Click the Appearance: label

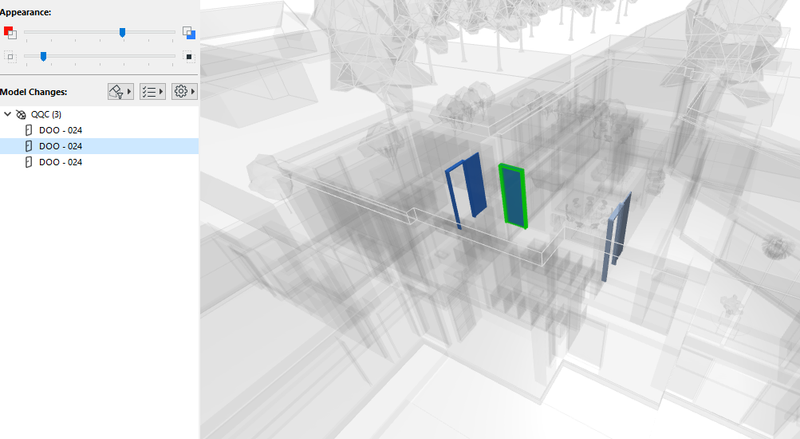click(x=26, y=12)
